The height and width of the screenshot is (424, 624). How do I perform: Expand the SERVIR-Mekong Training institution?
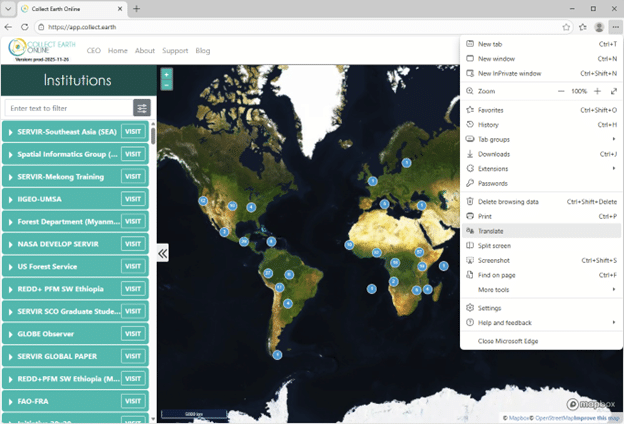pos(60,176)
